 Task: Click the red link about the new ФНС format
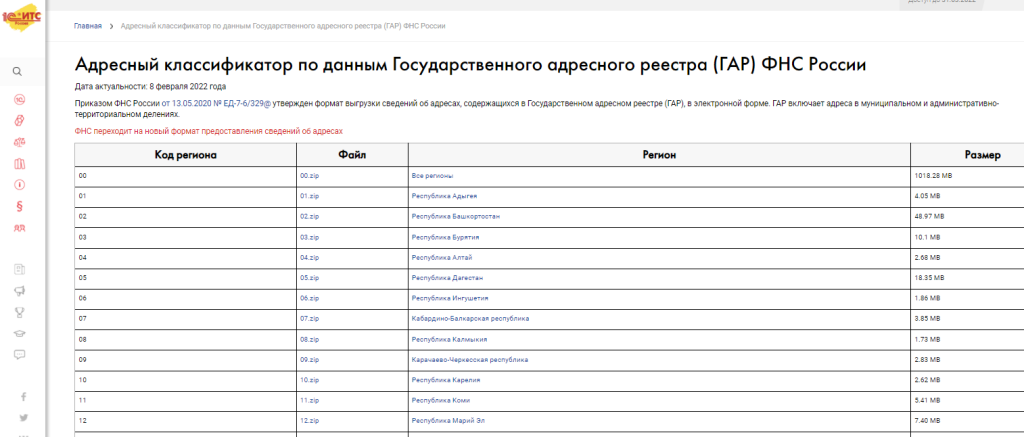pos(208,131)
